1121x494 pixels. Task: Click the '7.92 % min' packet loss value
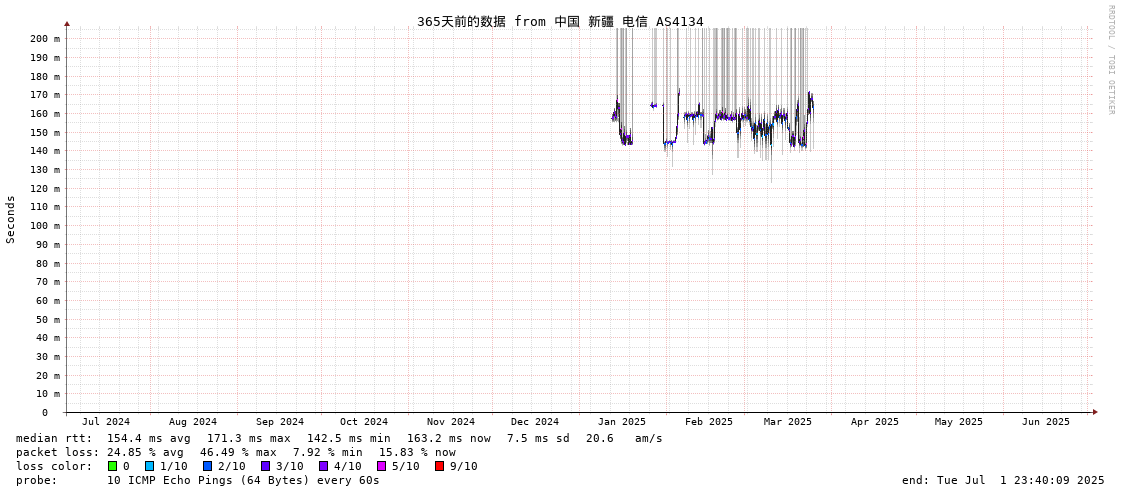[327, 453]
